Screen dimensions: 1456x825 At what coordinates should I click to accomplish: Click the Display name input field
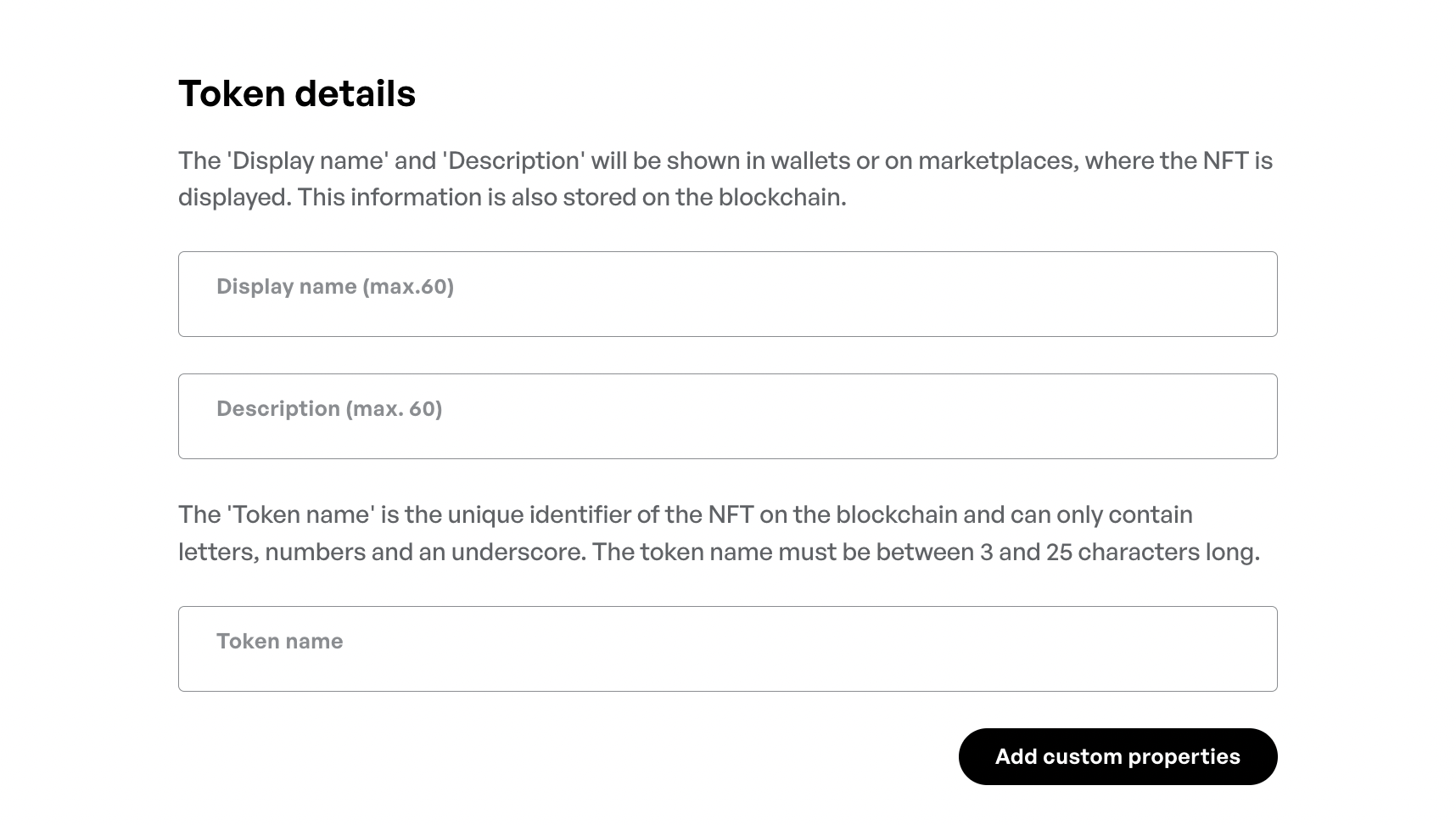pos(727,294)
